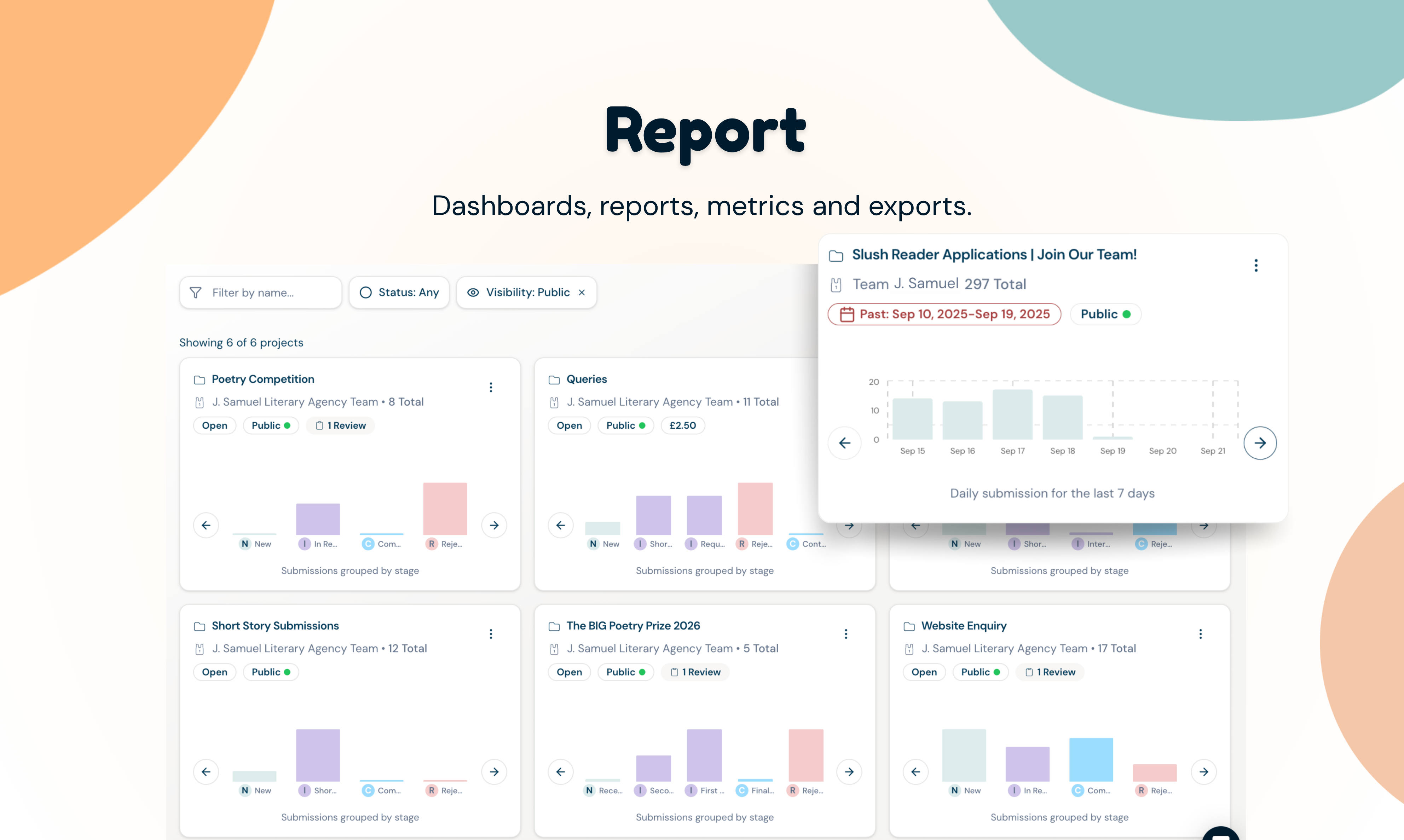Open options menu on Short Story Submissions card
Image resolution: width=1404 pixels, height=840 pixels.
click(x=491, y=634)
